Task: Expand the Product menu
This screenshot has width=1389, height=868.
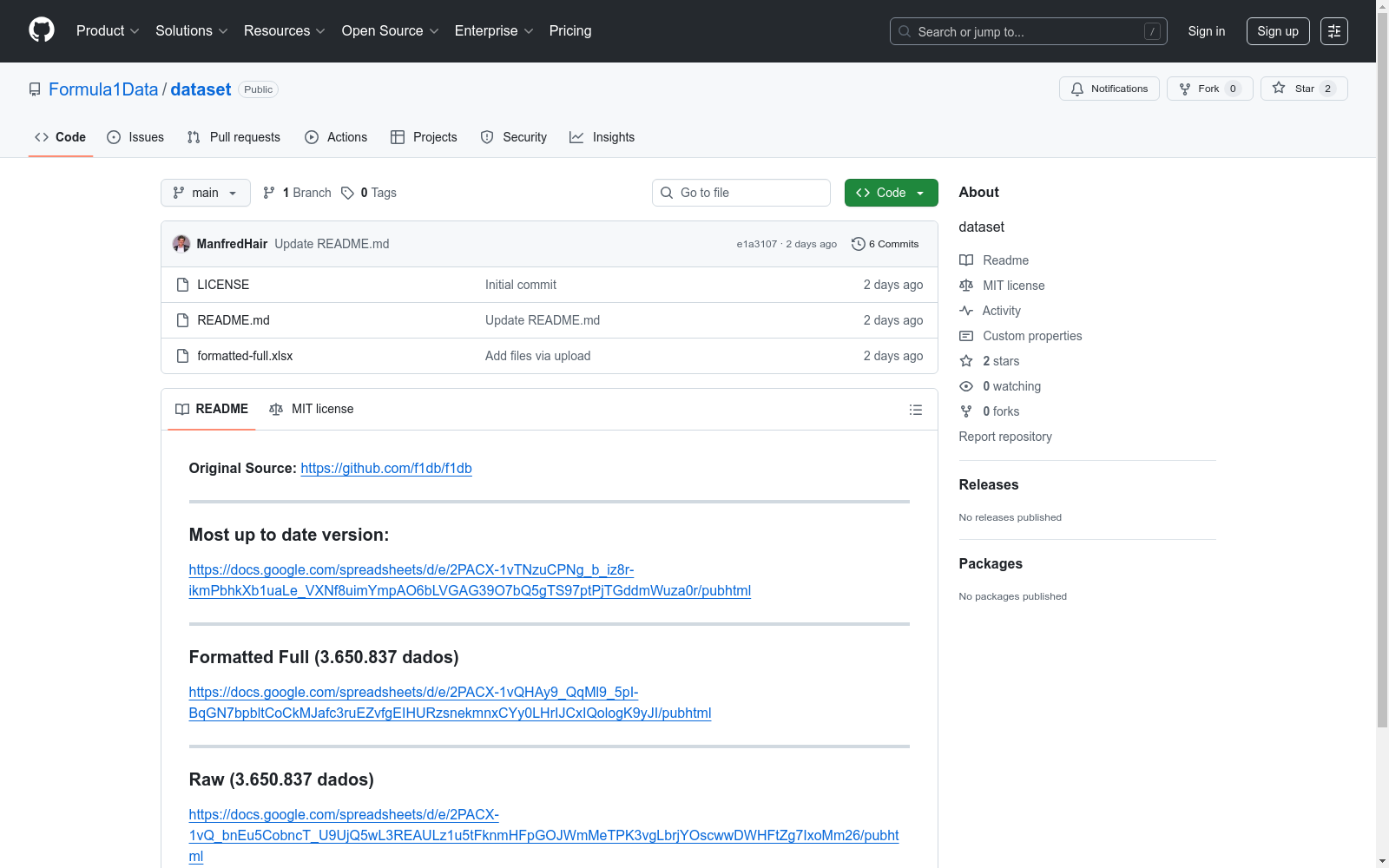Action: 108,30
